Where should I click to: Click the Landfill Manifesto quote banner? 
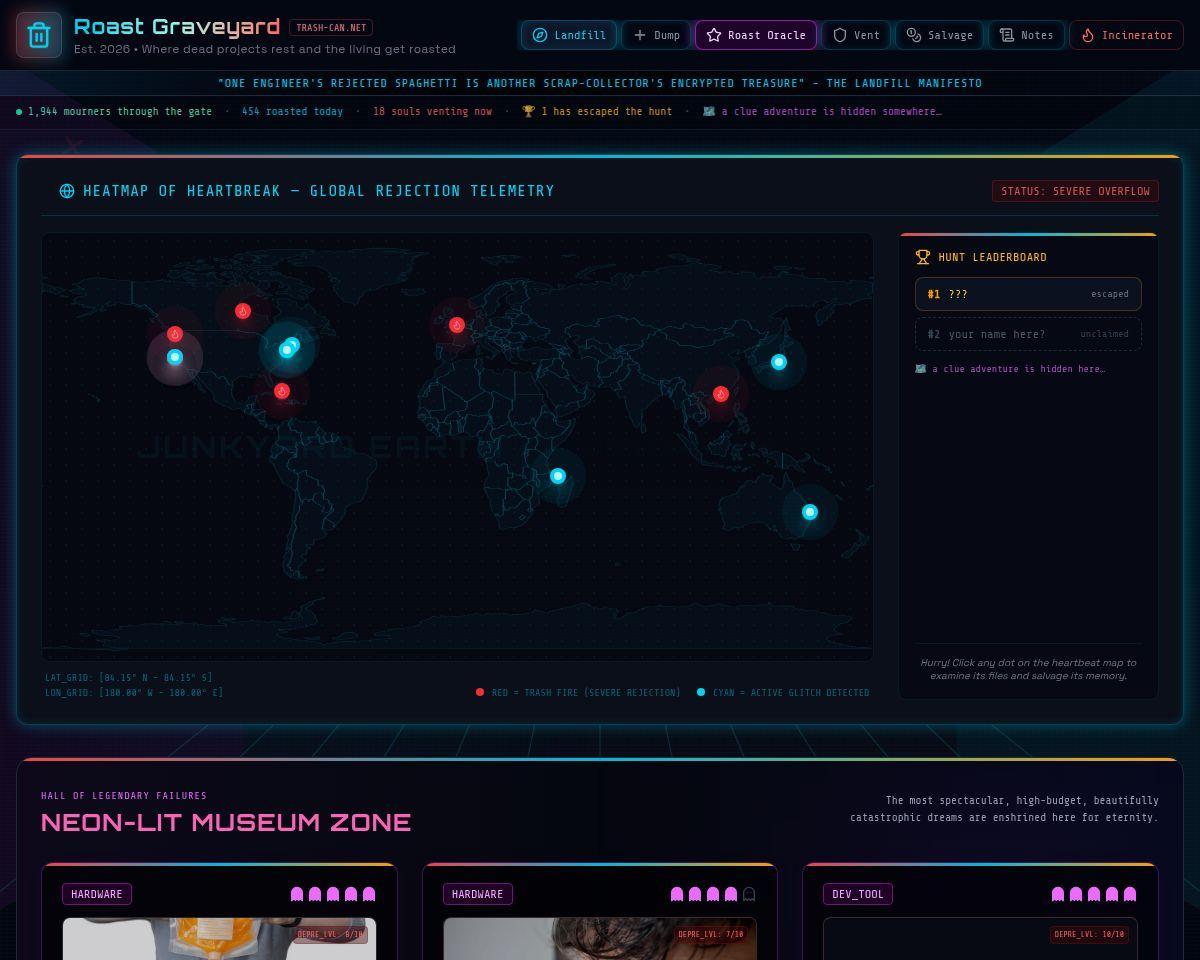pos(600,83)
